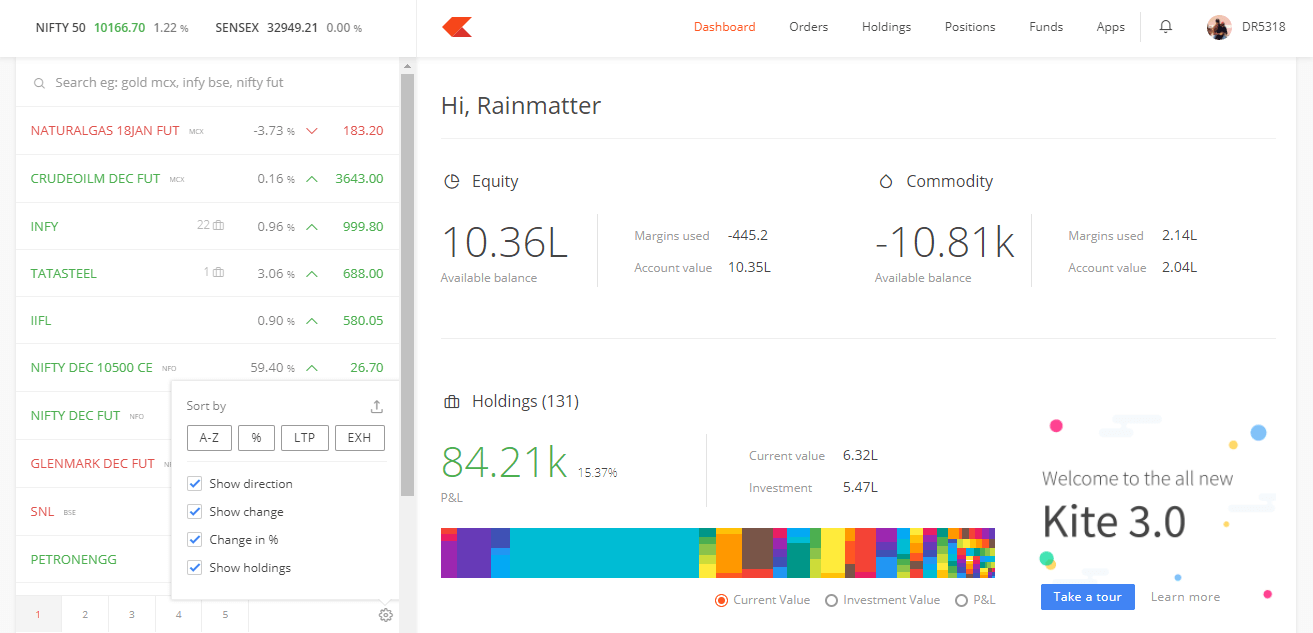
Task: Switch to watchlist tab 1
Action: click(39, 615)
